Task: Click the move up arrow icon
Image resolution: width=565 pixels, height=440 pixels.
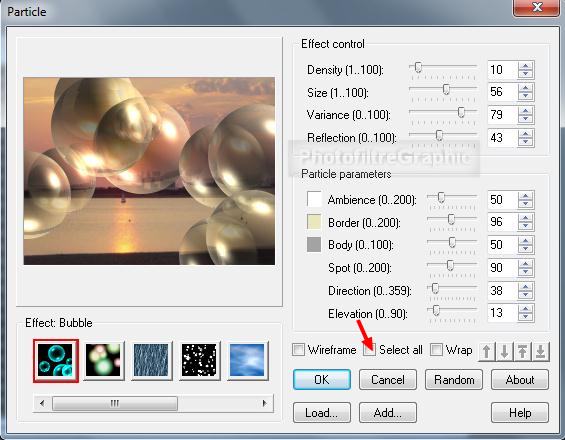Action: point(487,351)
